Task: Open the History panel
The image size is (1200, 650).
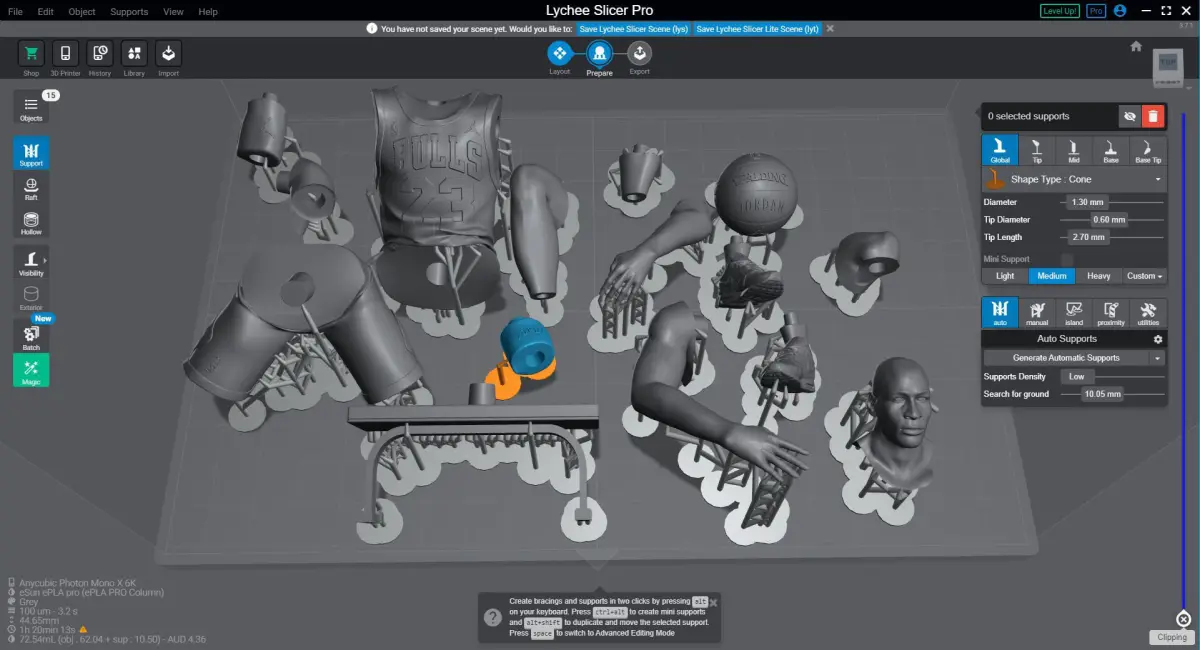Action: (x=100, y=54)
